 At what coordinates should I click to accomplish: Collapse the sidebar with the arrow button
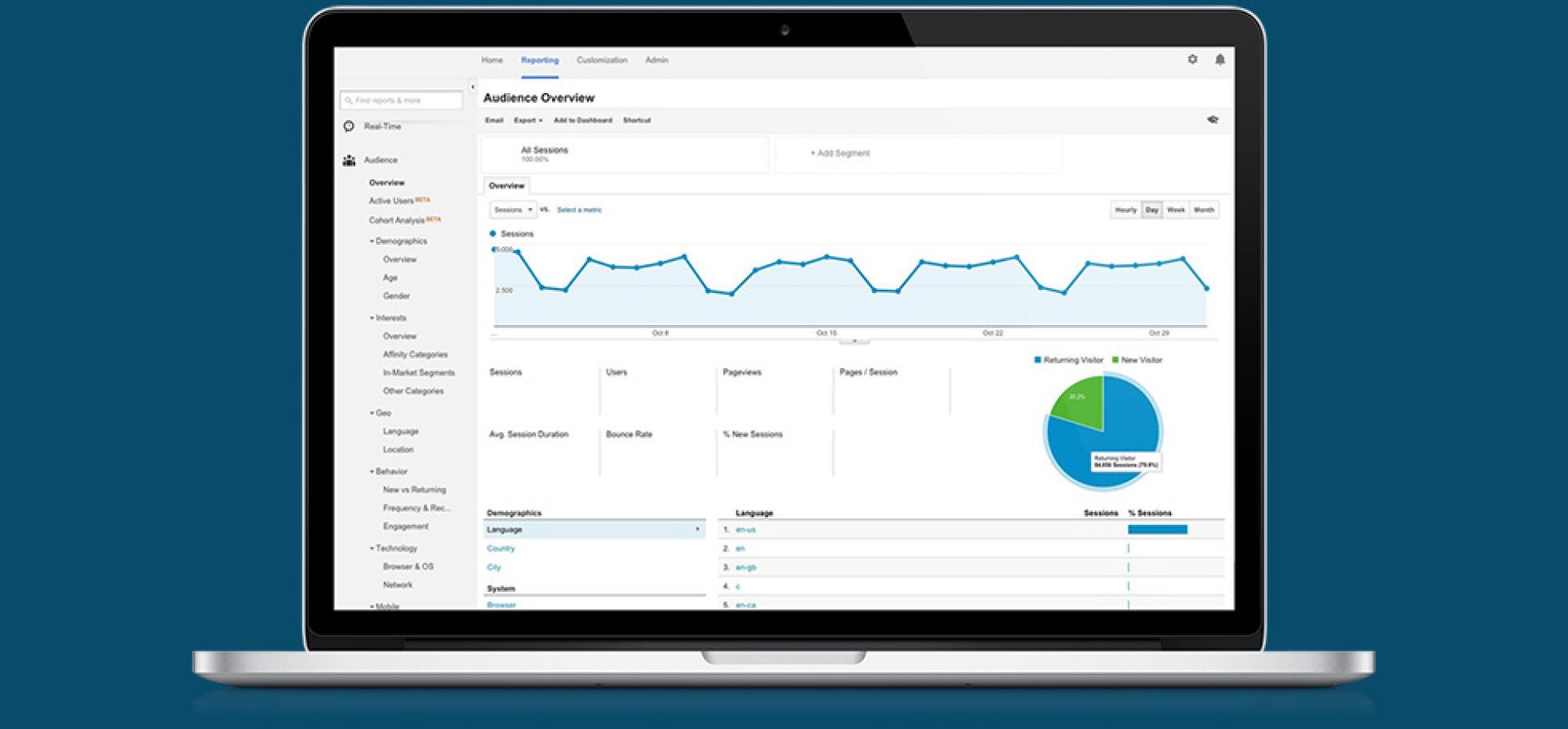472,87
